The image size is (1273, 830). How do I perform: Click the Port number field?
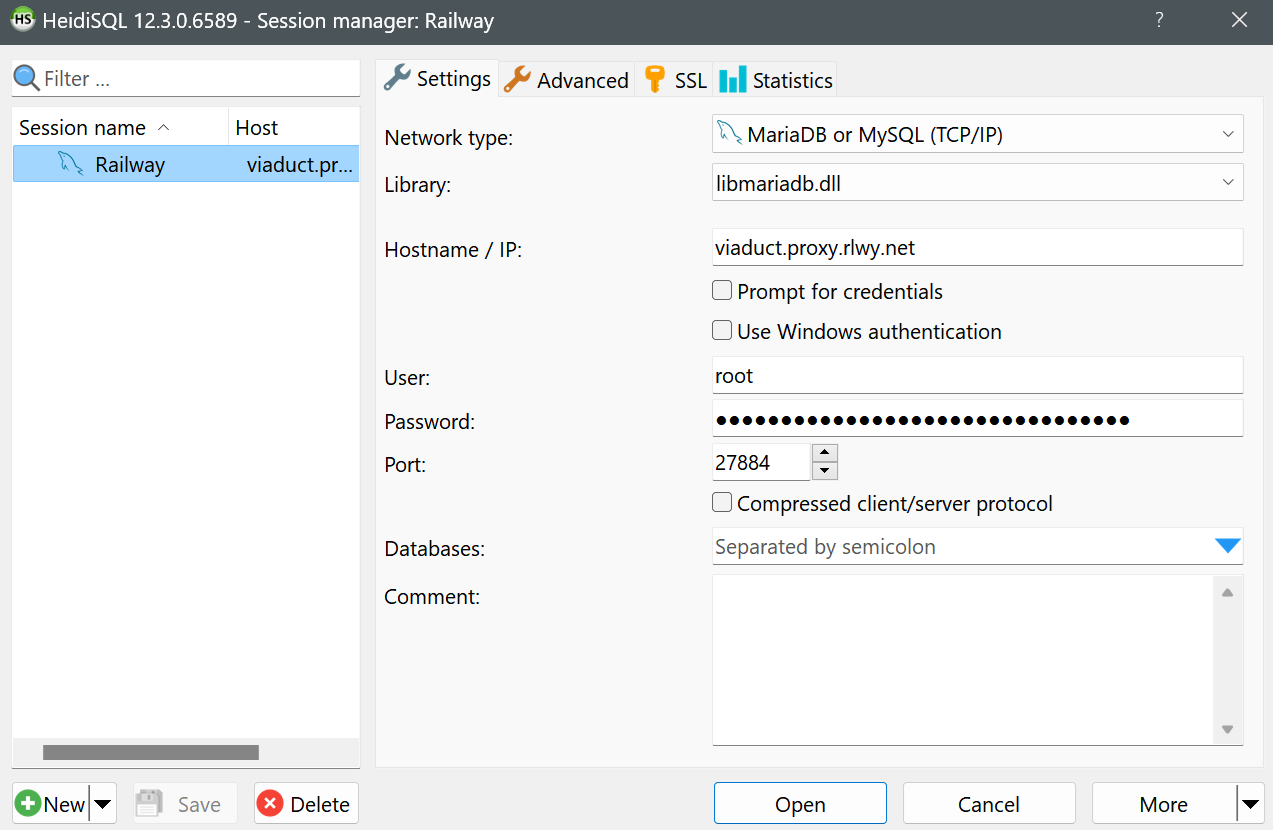[761, 462]
